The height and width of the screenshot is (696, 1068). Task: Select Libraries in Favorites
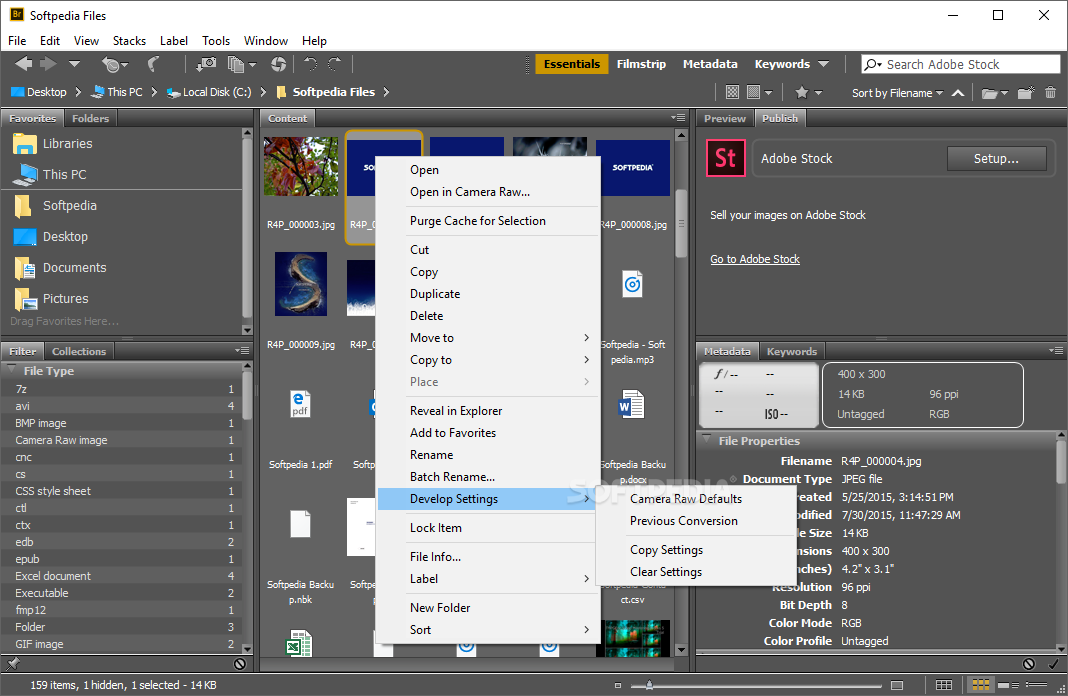pyautogui.click(x=67, y=144)
